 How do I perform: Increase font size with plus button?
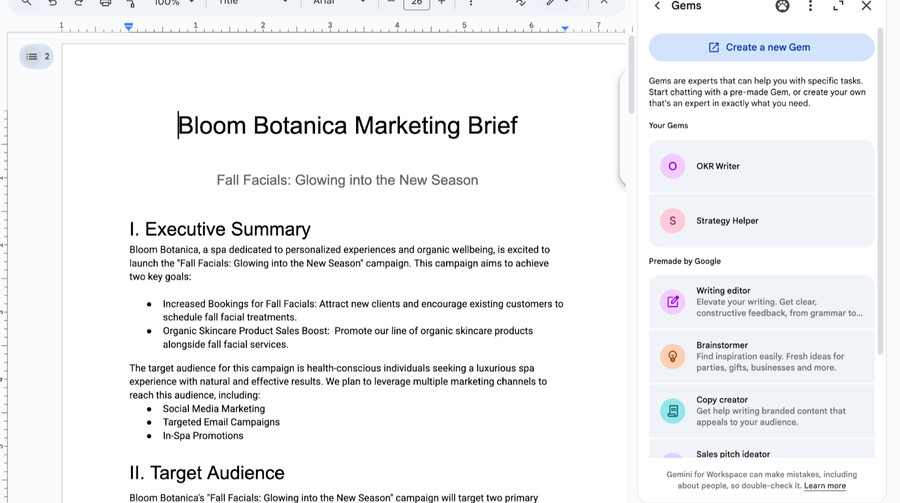click(442, 3)
